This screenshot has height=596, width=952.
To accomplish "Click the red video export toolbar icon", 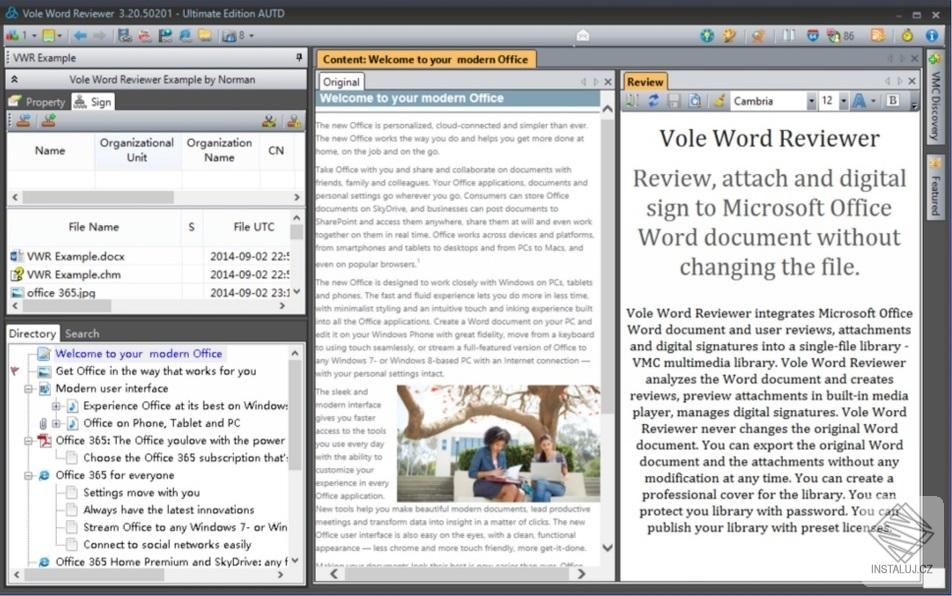I will [144, 36].
